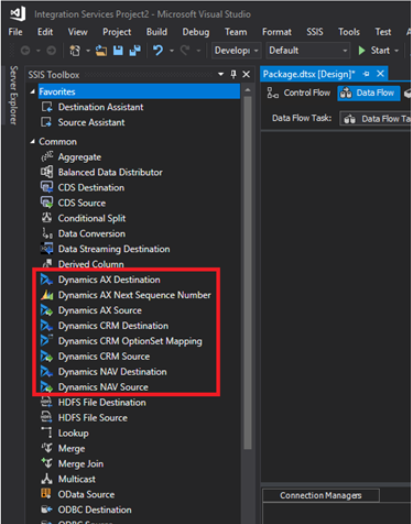This screenshot has width=411, height=524.
Task: Click the Save All toolbar icon
Action: (x=135, y=50)
